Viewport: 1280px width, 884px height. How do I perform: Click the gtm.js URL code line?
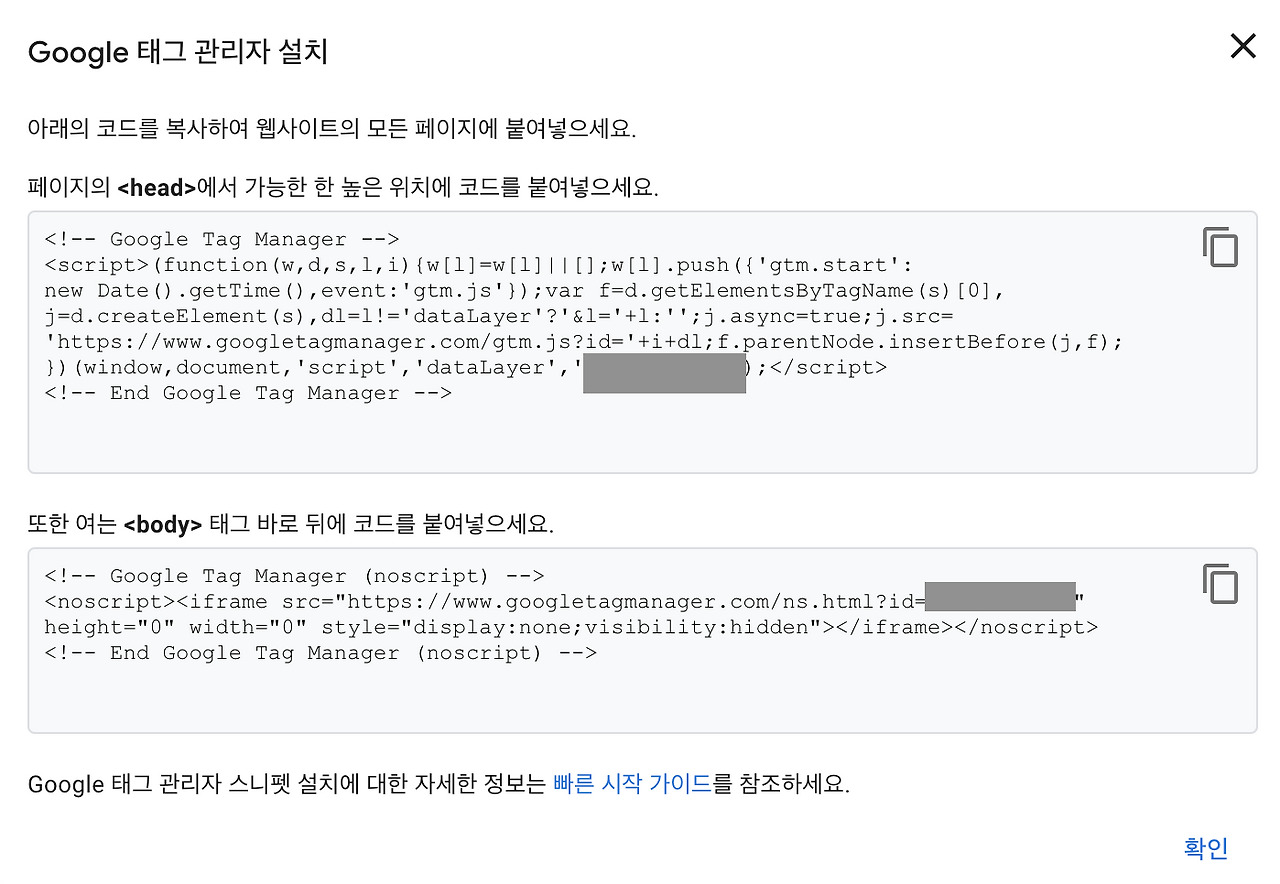coord(584,342)
